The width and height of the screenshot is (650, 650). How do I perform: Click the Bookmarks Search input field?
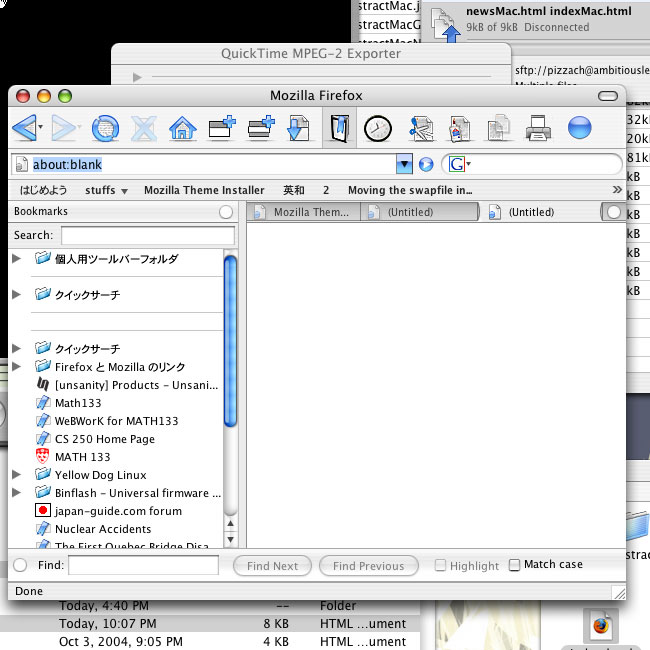(x=148, y=235)
